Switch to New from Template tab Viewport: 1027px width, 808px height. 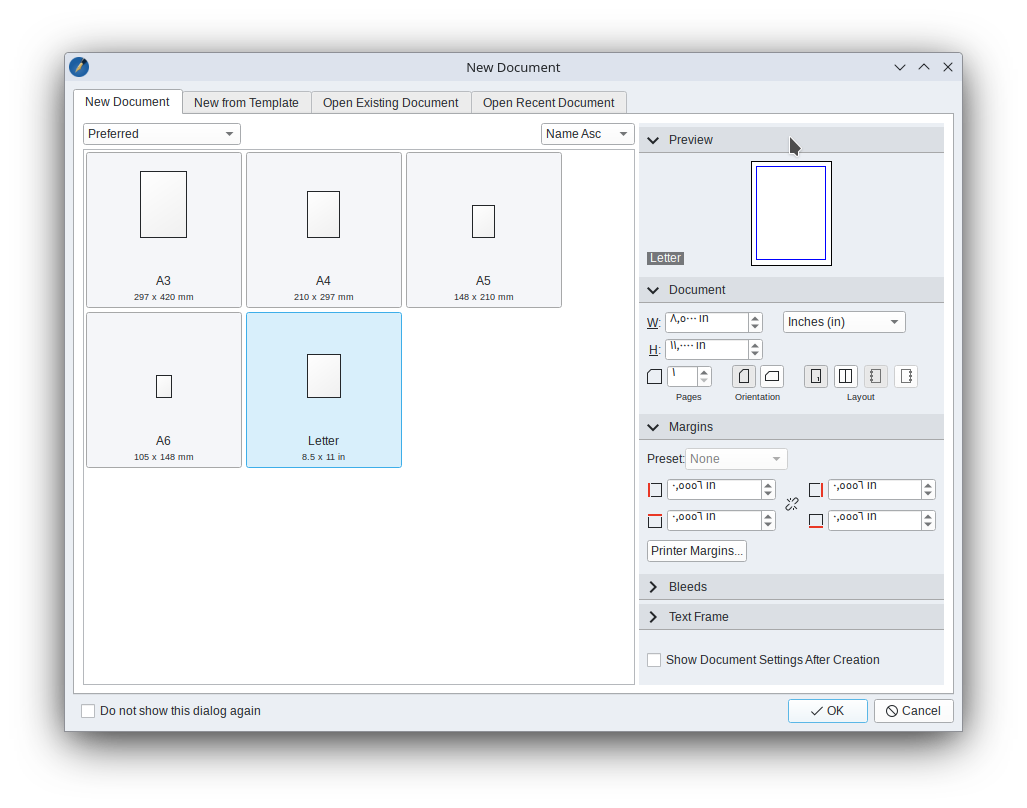[246, 103]
